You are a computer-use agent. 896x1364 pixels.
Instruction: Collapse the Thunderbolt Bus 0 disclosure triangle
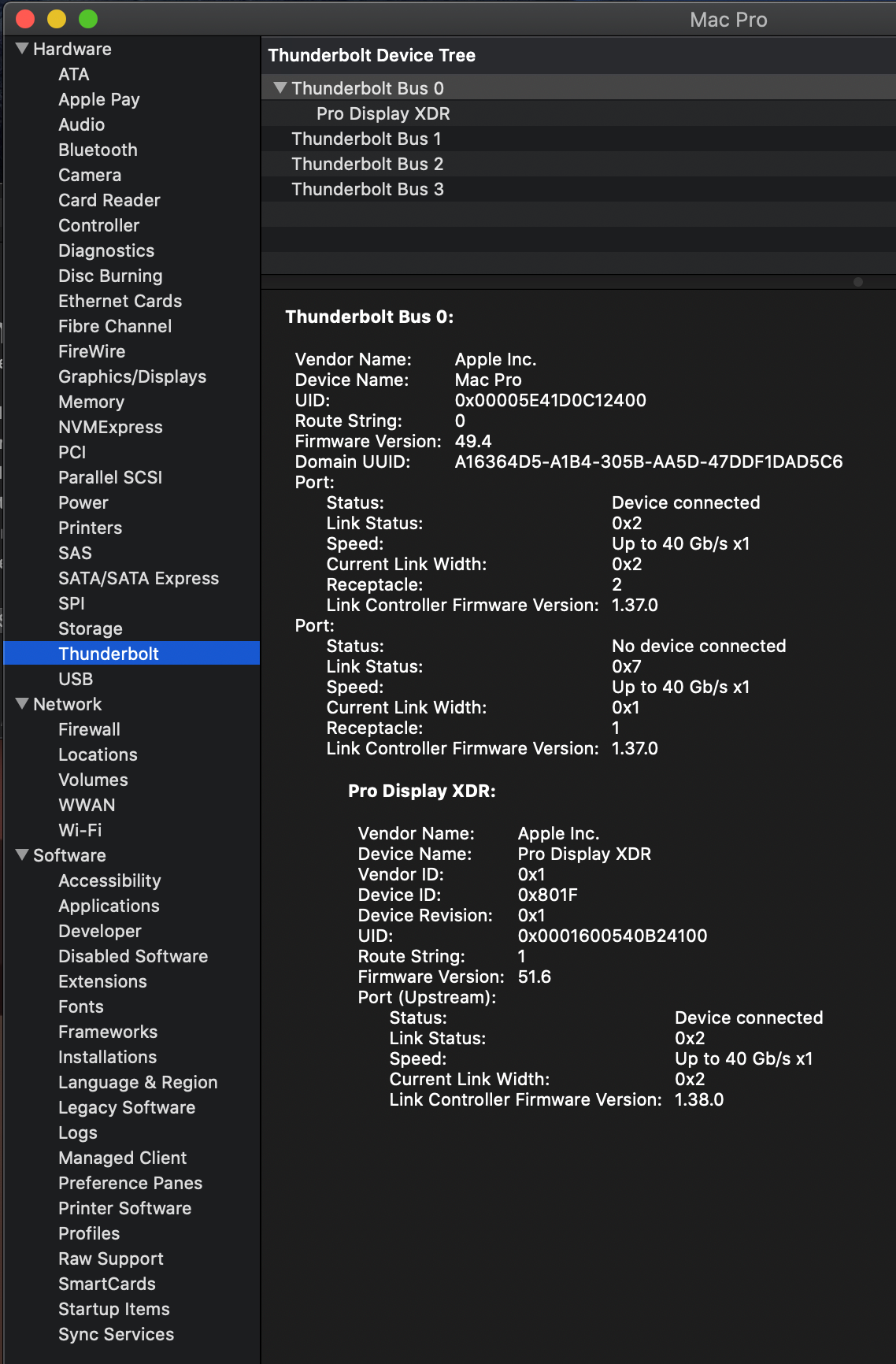pos(280,88)
